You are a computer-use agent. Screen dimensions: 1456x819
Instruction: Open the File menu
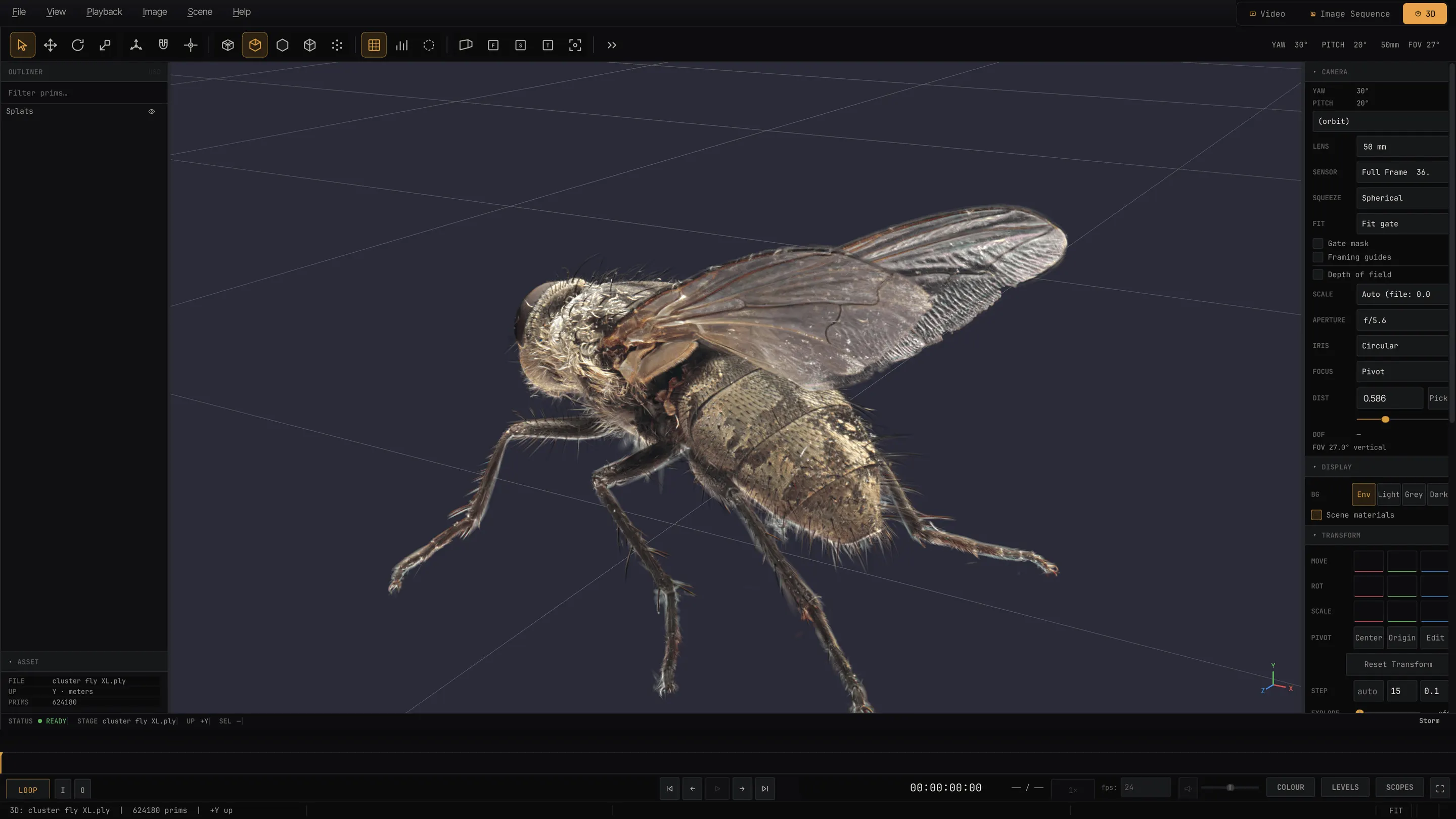click(x=19, y=12)
